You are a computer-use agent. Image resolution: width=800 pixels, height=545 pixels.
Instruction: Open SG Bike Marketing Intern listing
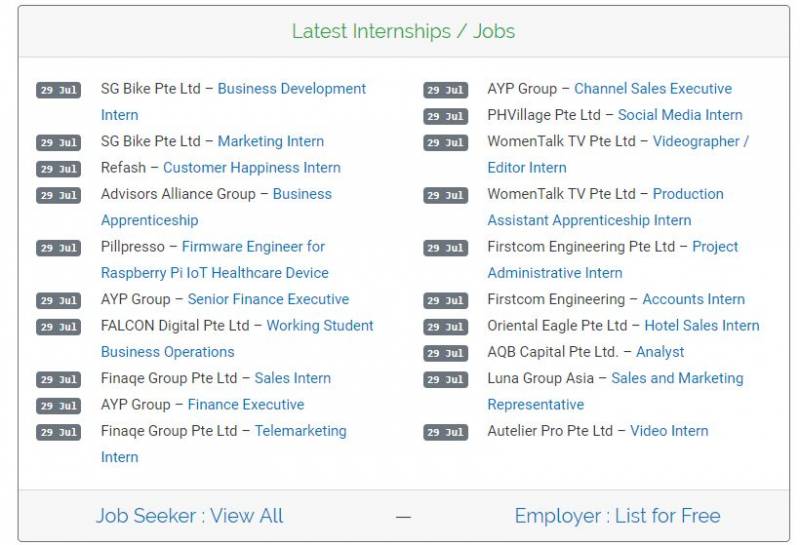click(270, 142)
